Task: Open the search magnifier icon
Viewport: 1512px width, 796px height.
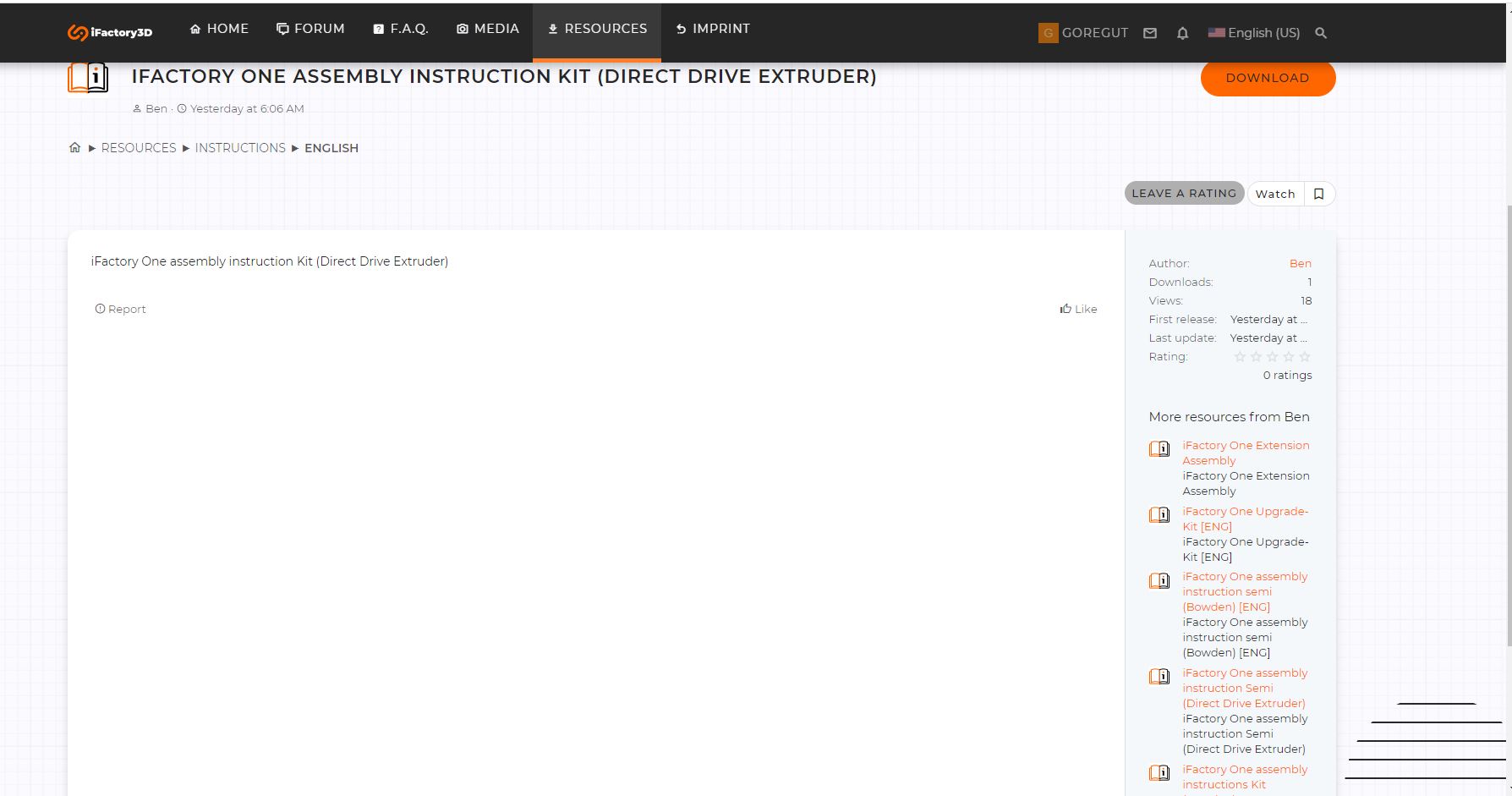Action: (x=1321, y=33)
